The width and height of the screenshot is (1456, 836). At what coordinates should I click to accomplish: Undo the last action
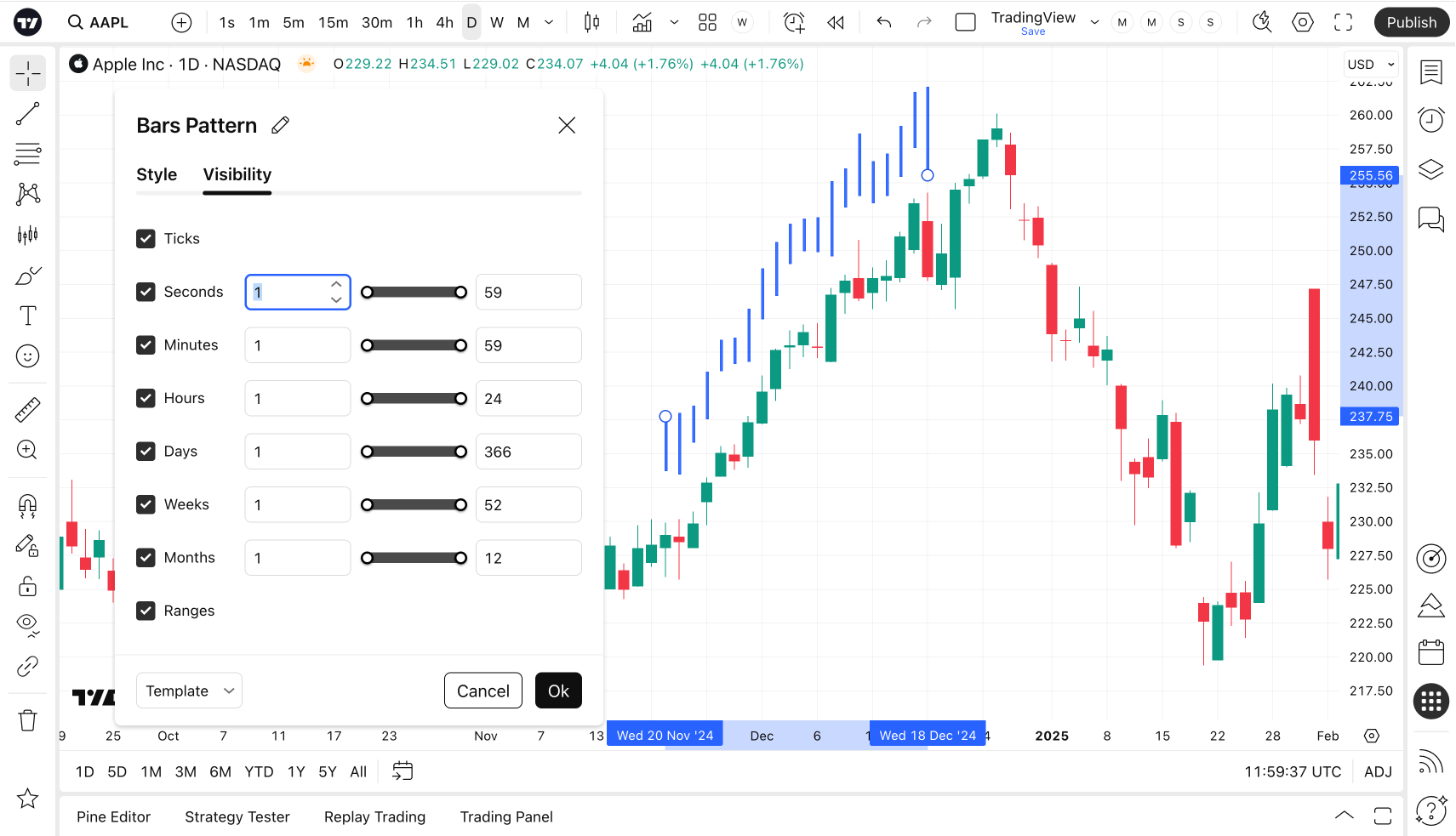tap(884, 23)
